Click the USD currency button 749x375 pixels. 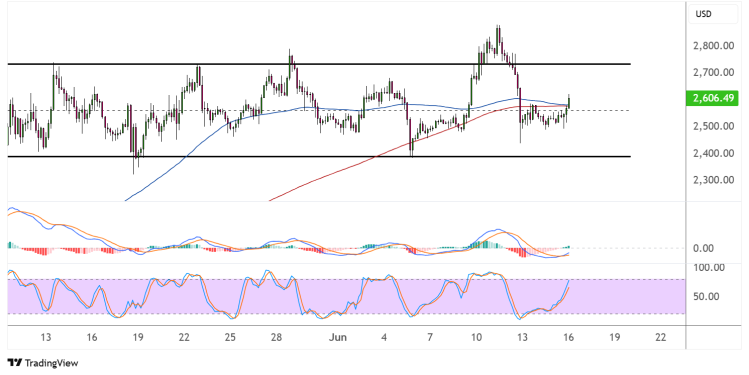pos(713,14)
